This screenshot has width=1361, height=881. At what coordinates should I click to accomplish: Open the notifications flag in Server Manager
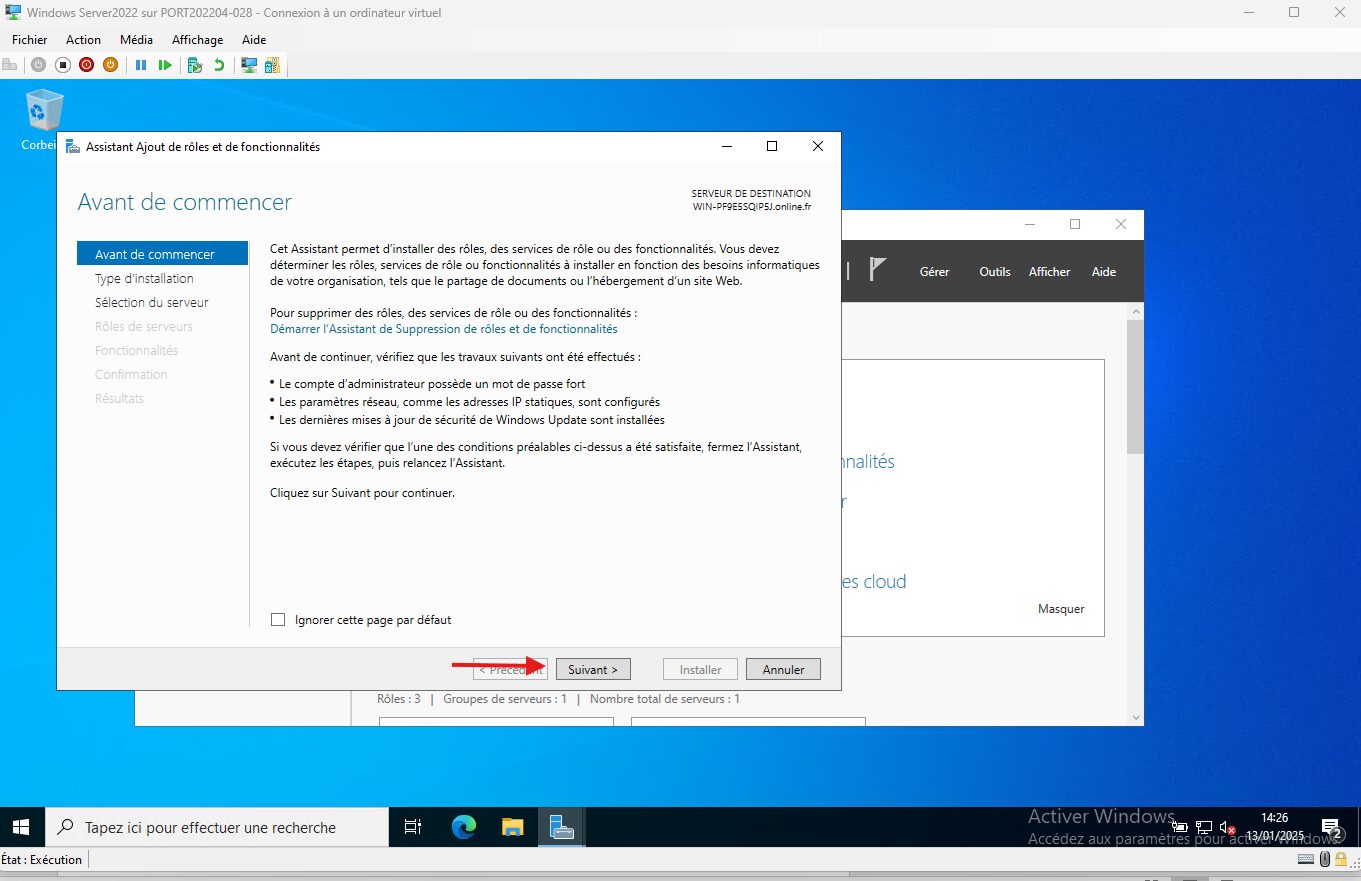(x=877, y=270)
